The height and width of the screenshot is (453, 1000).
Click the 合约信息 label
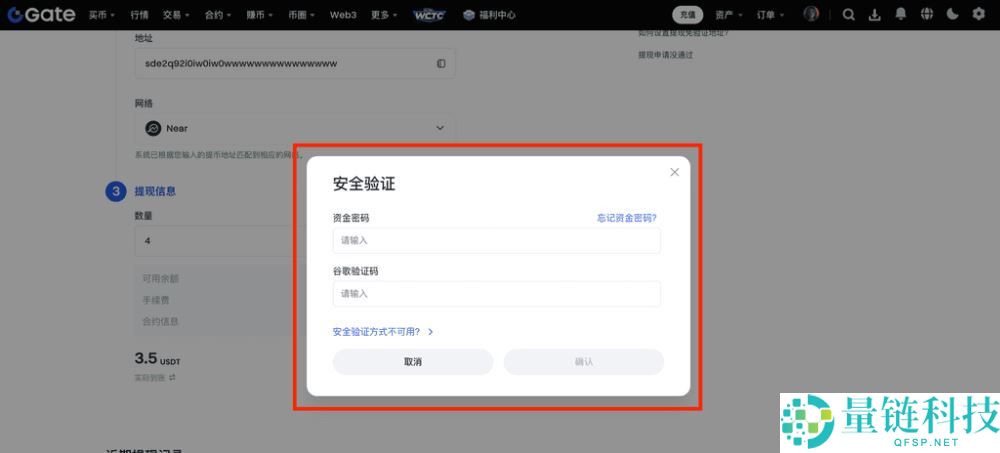click(161, 322)
